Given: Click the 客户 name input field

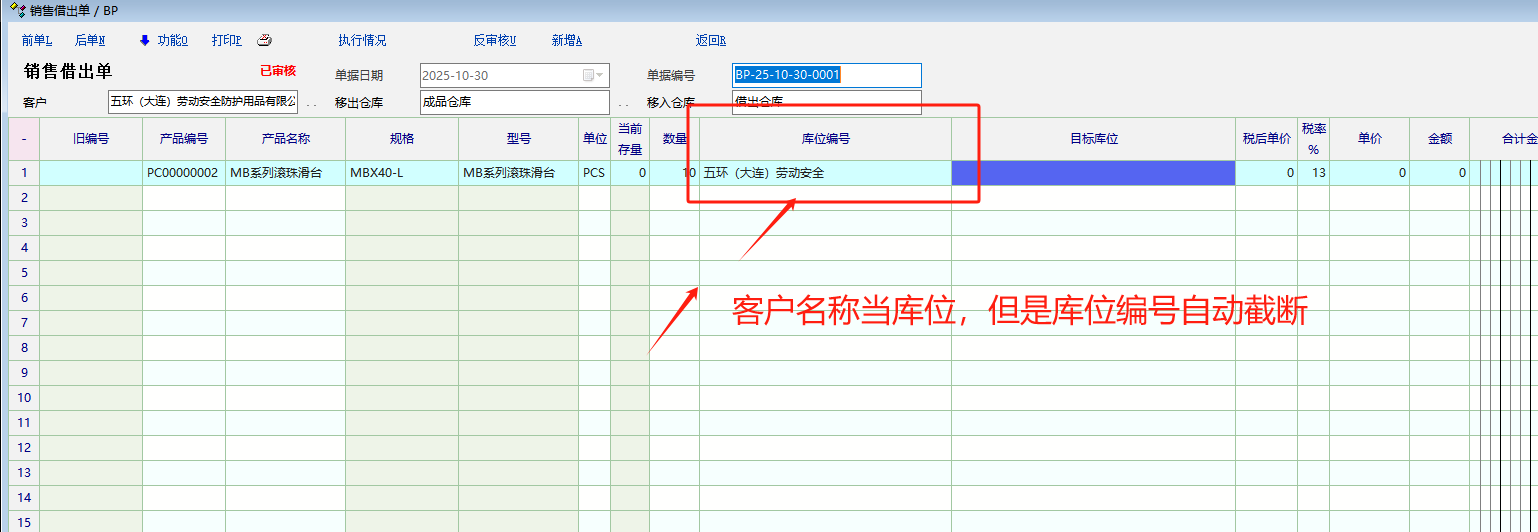Looking at the screenshot, I should click(x=203, y=102).
